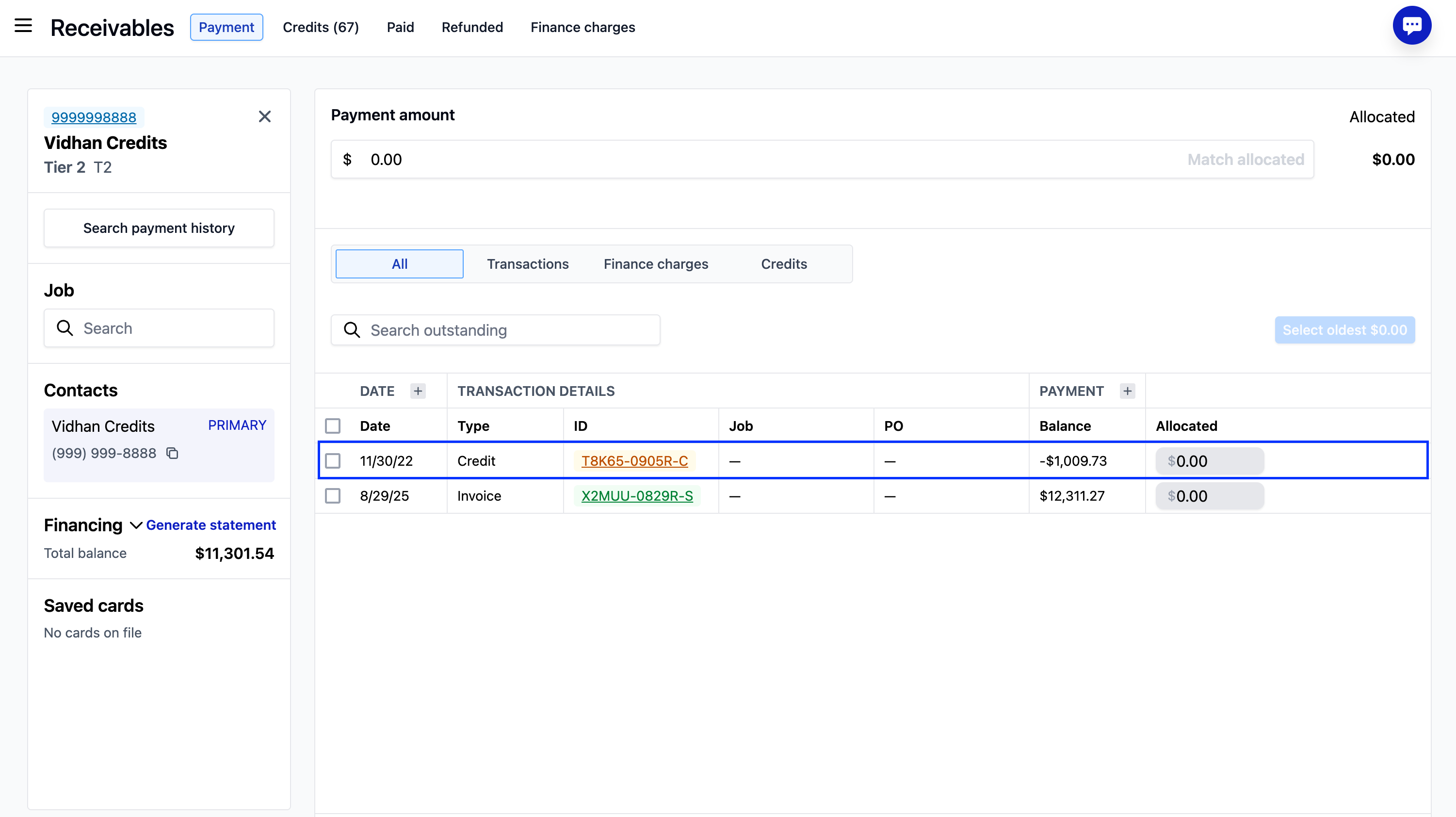Close the Vidhan Credits customer panel
This screenshot has height=817, width=1456.
point(264,116)
